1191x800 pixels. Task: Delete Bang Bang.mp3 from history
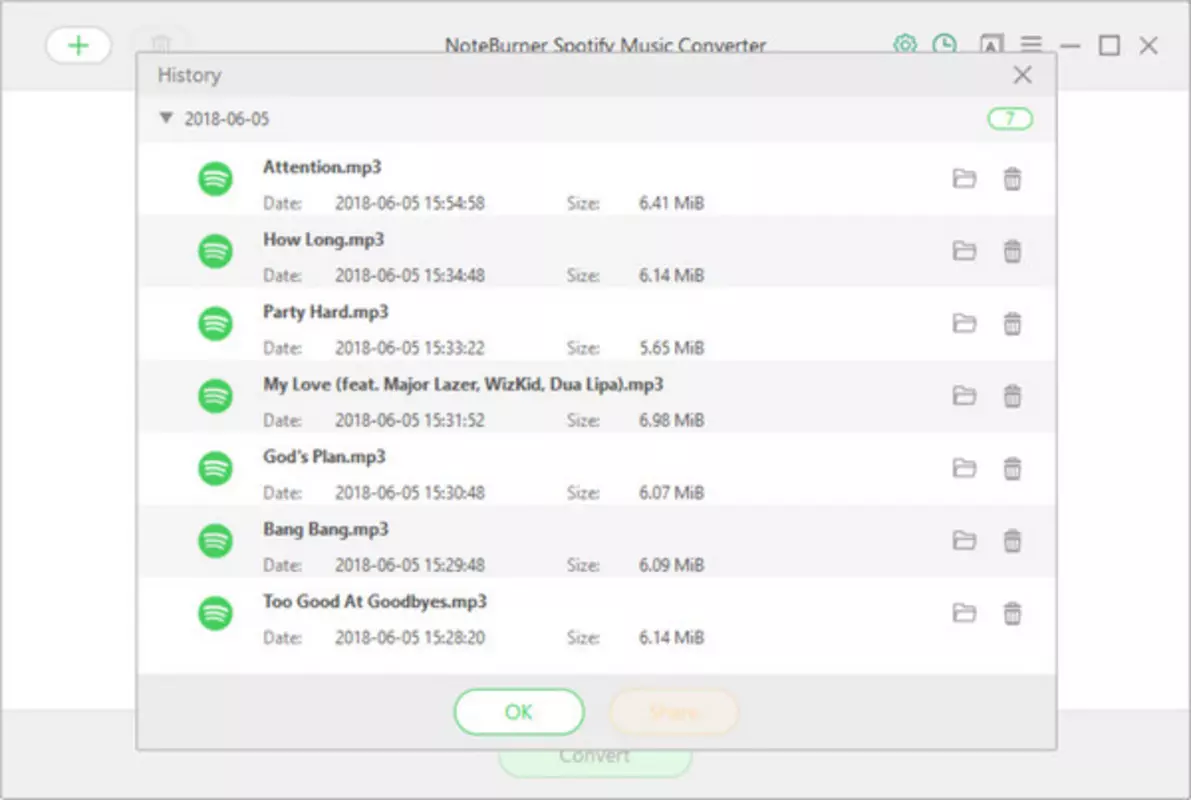tap(1012, 540)
